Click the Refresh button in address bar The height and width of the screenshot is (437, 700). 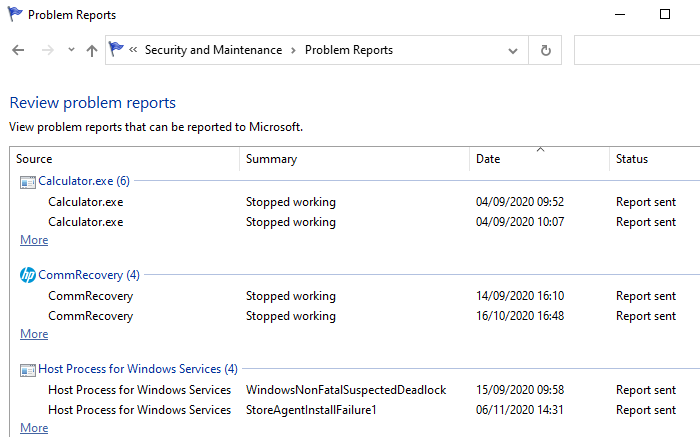pyautogui.click(x=545, y=50)
